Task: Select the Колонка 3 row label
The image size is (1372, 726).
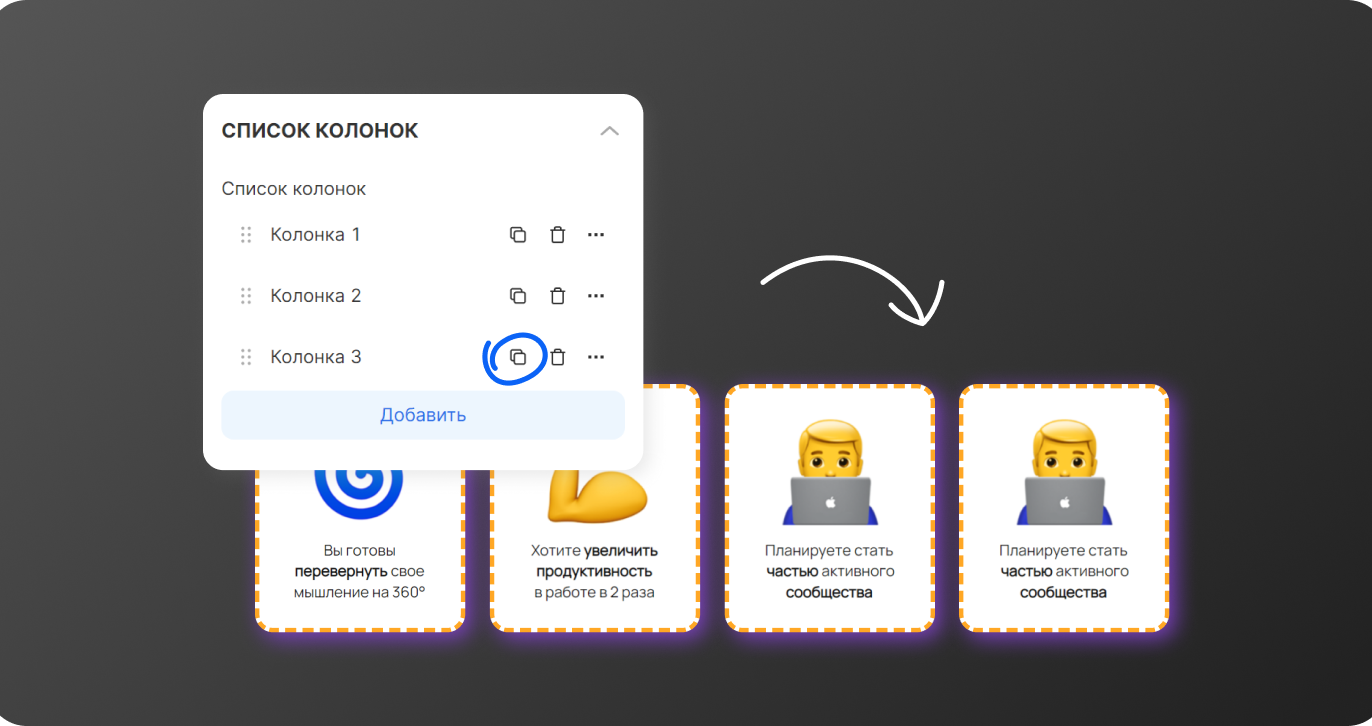Action: click(315, 357)
